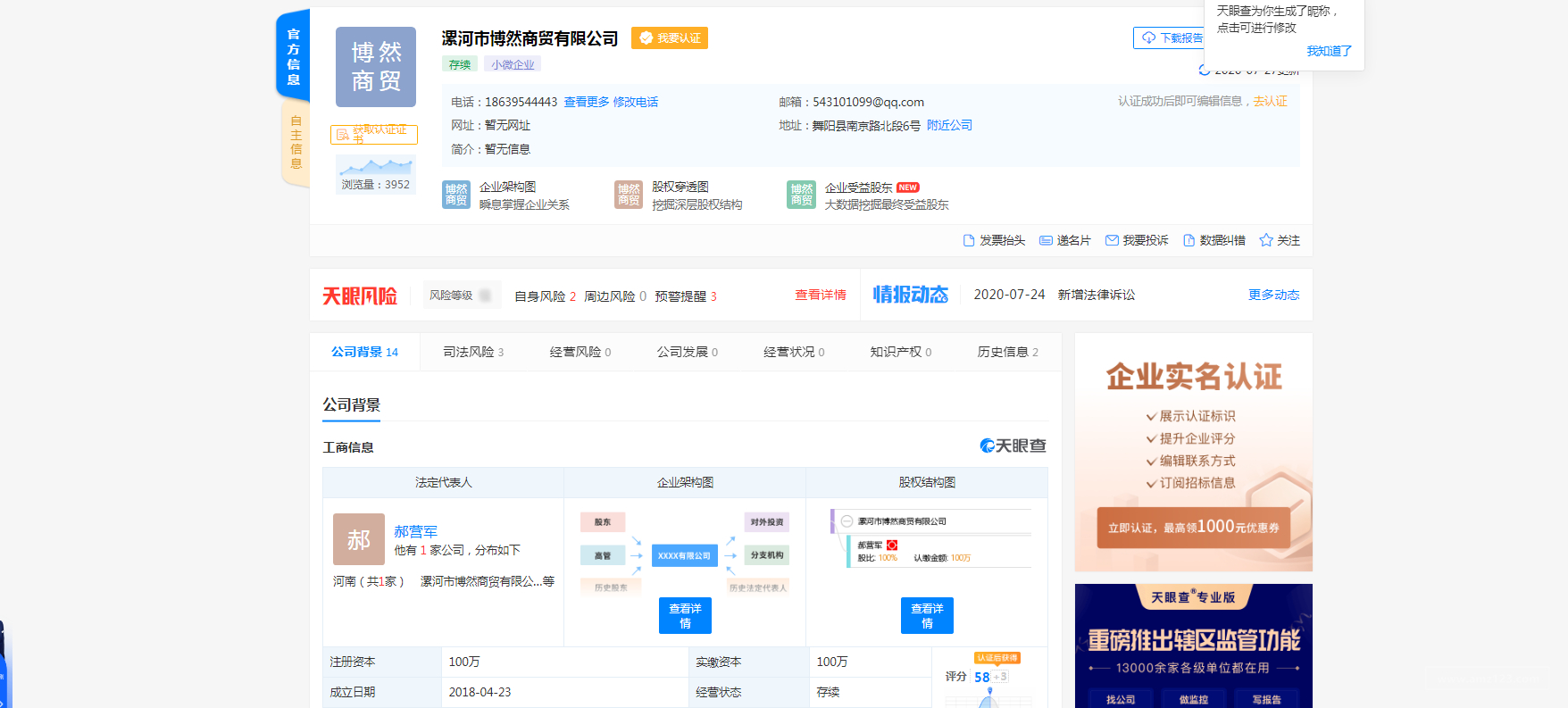Open legal representative 郝营军 profile
Screen dimensions: 1568x708
pyautogui.click(x=415, y=531)
